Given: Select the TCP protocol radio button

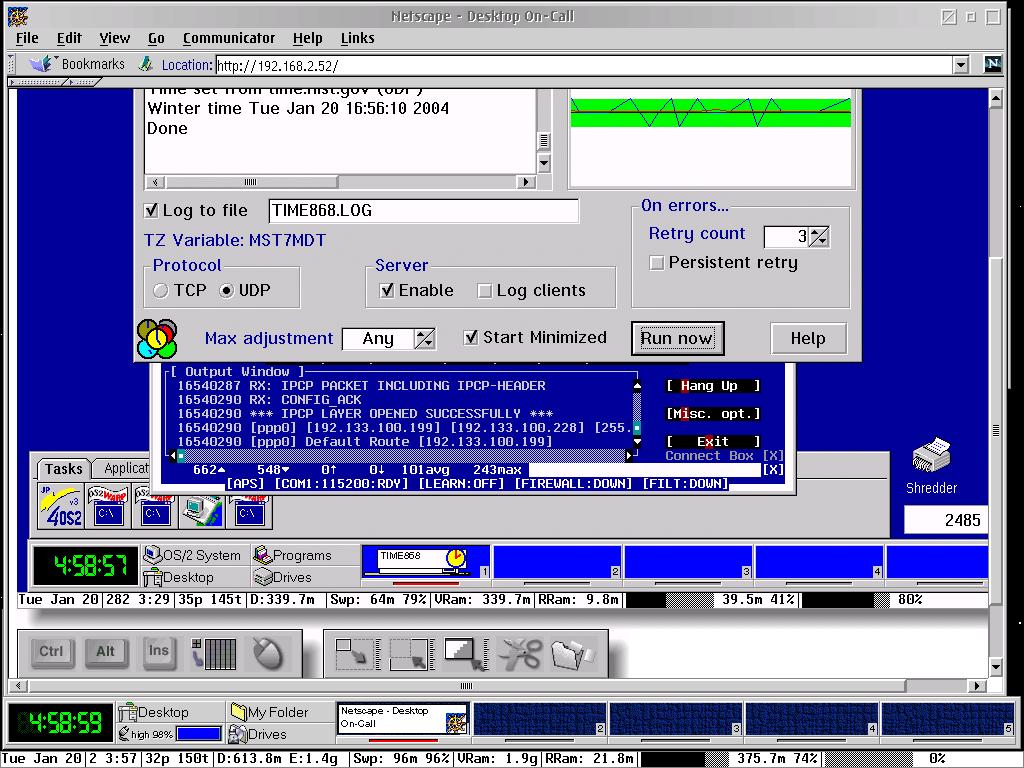Looking at the screenshot, I should (161, 290).
